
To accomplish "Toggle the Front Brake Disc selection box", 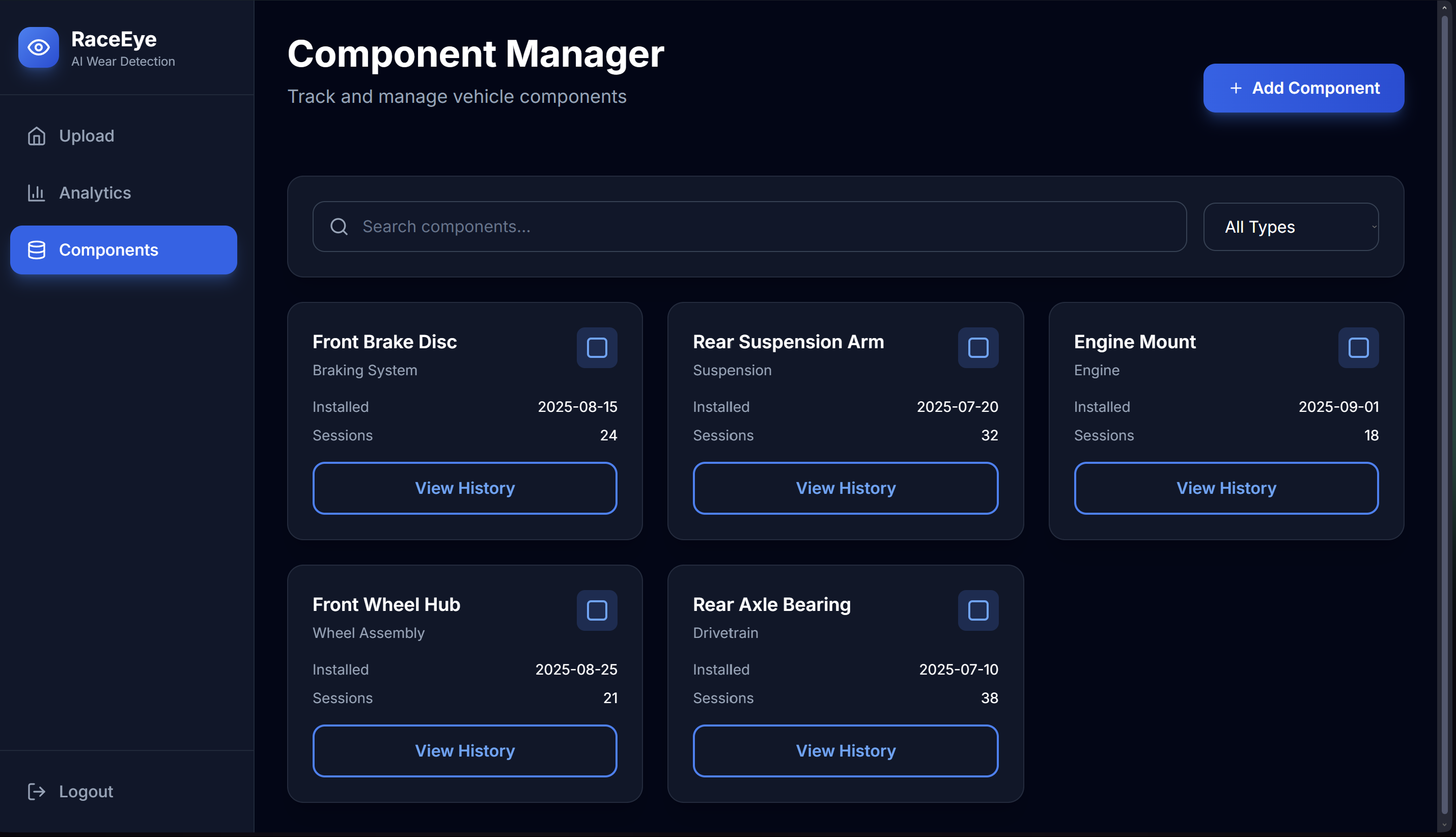I will 597,348.
